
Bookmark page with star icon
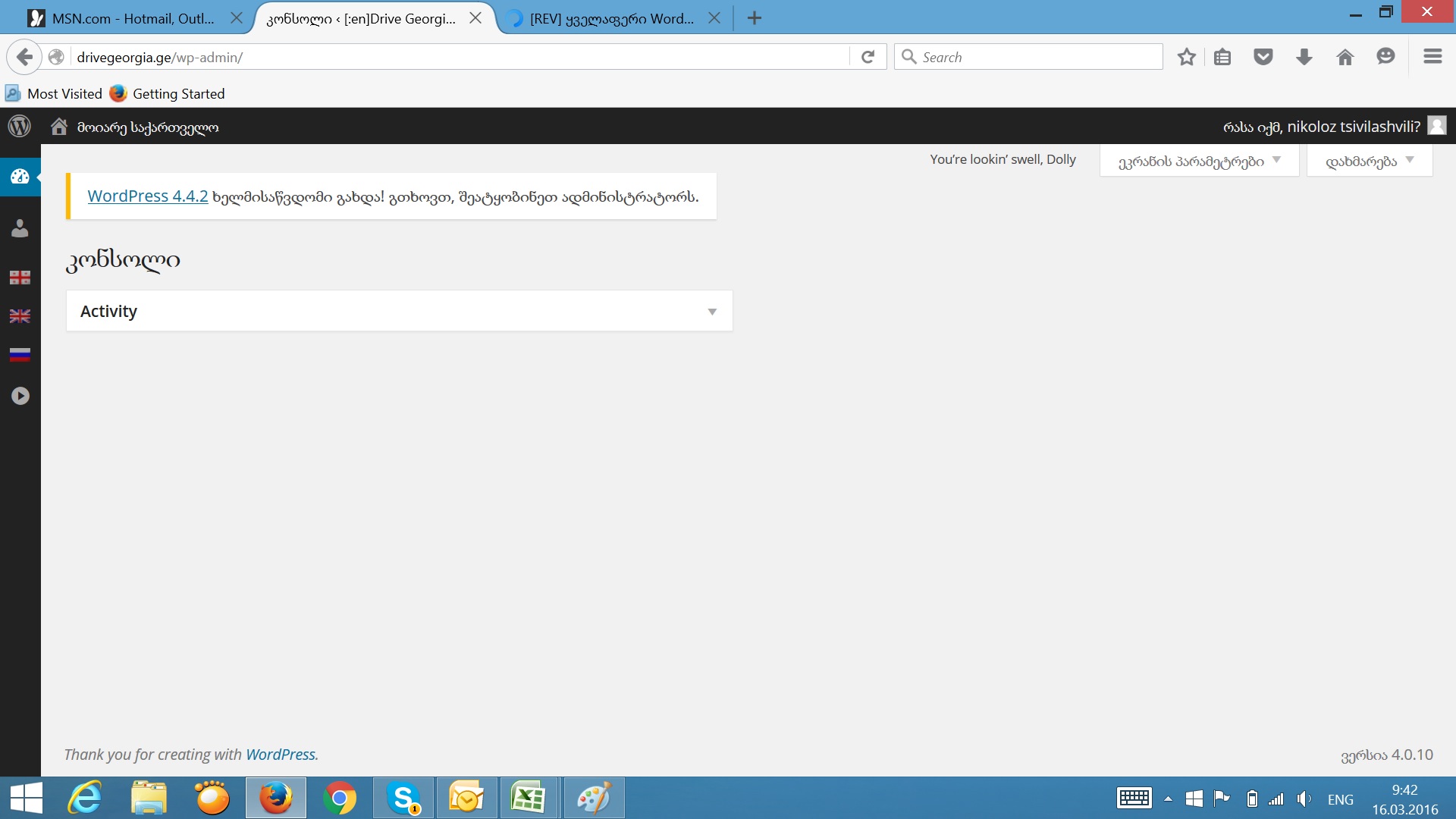tap(1187, 57)
